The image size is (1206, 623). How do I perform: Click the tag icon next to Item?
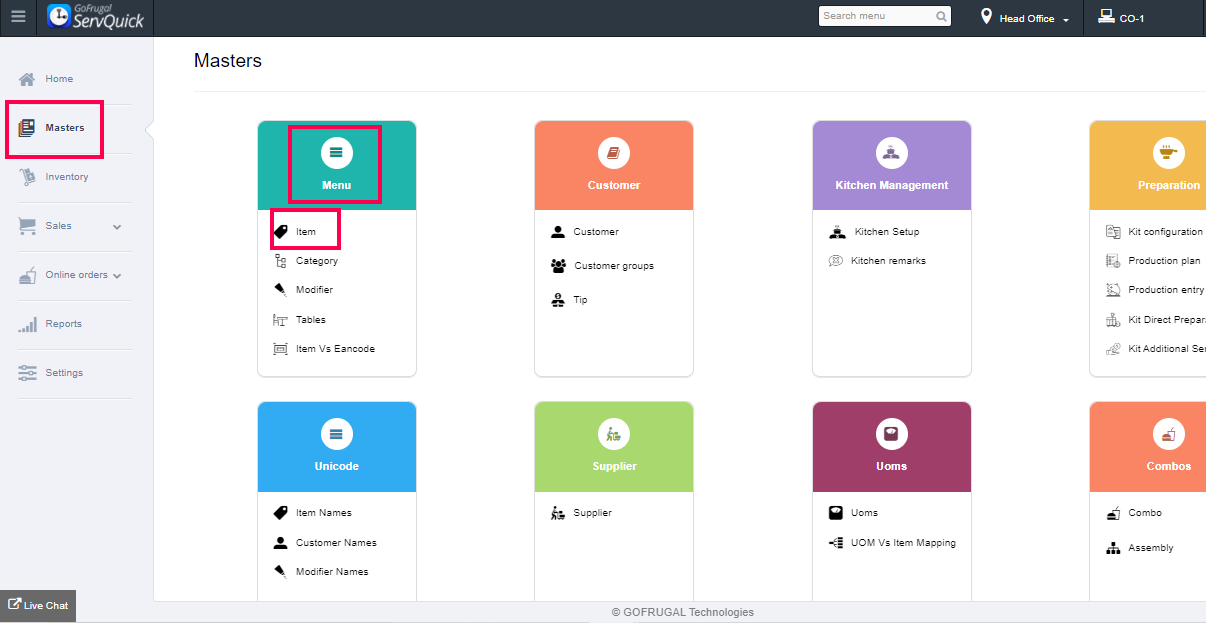pyautogui.click(x=281, y=232)
